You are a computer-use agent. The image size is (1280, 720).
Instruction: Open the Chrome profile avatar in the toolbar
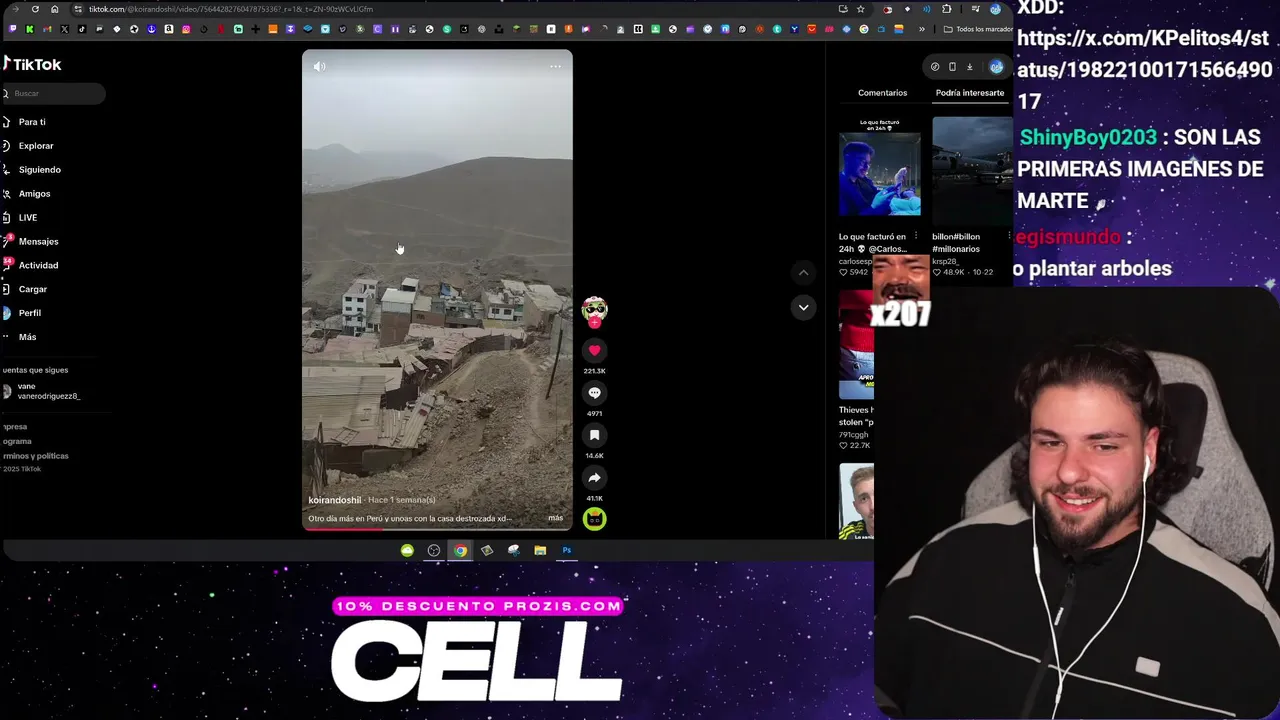pos(995,9)
